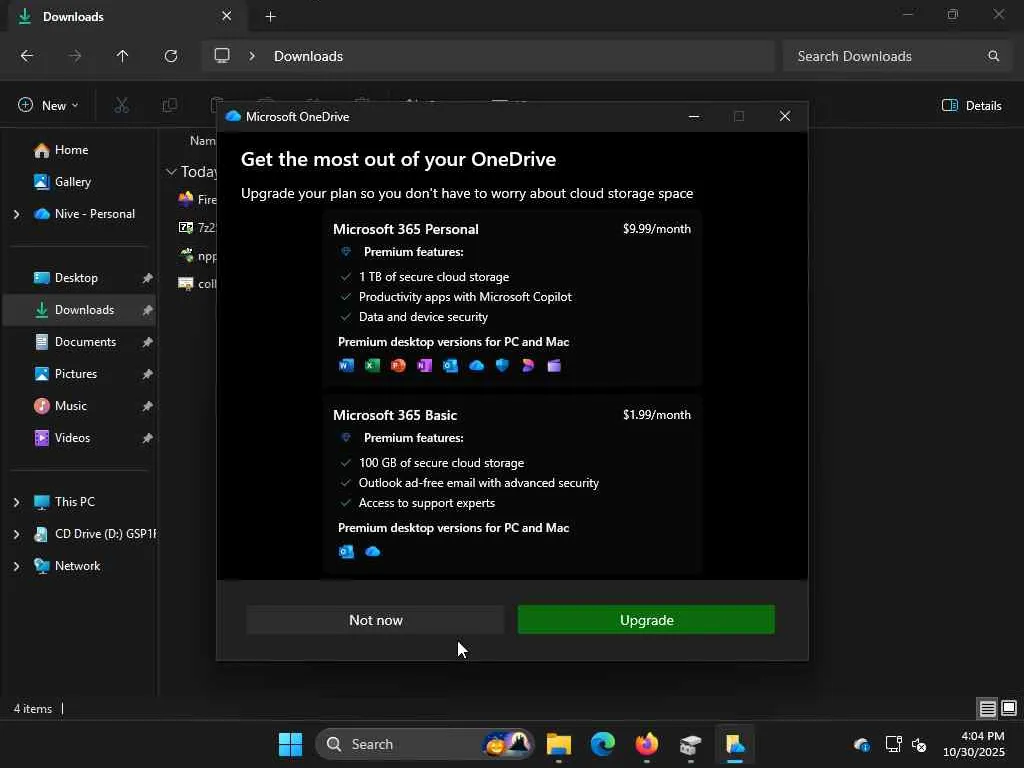Screen dimensions: 1024x768
Task: Switch to large thumbnails view in status bar
Action: click(1009, 708)
